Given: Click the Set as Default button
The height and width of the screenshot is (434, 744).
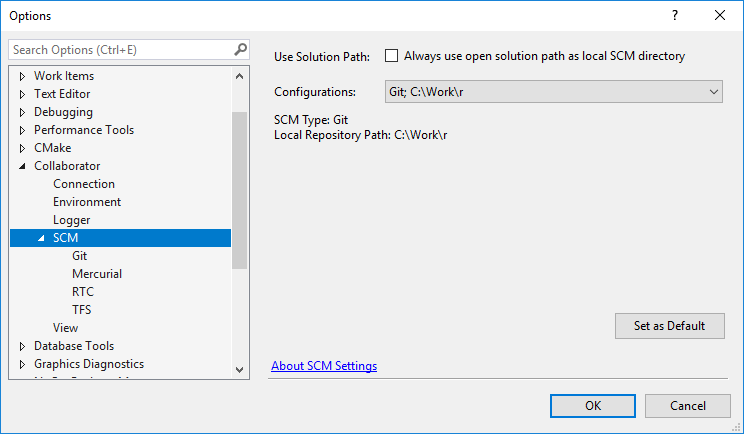Looking at the screenshot, I should pos(669,326).
